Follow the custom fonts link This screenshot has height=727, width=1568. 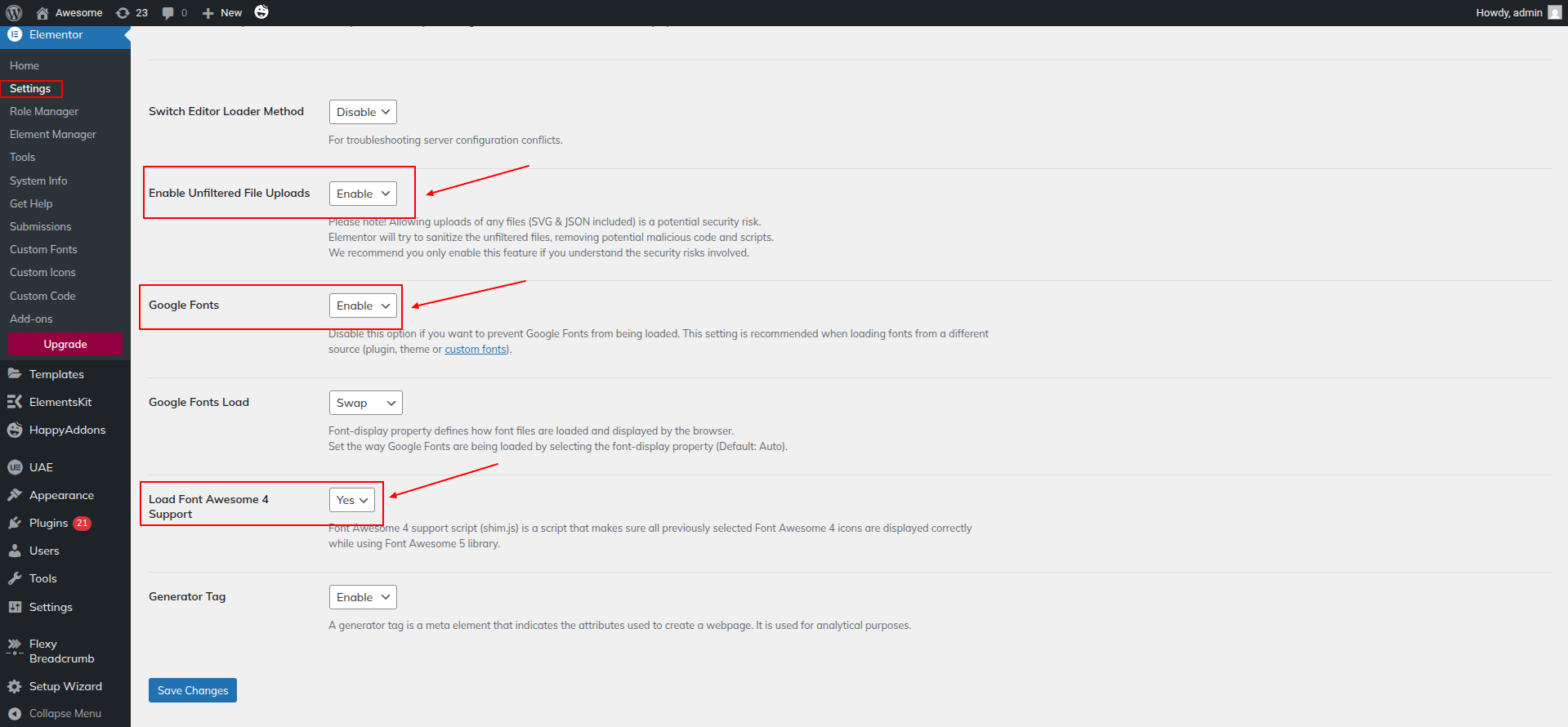click(475, 350)
